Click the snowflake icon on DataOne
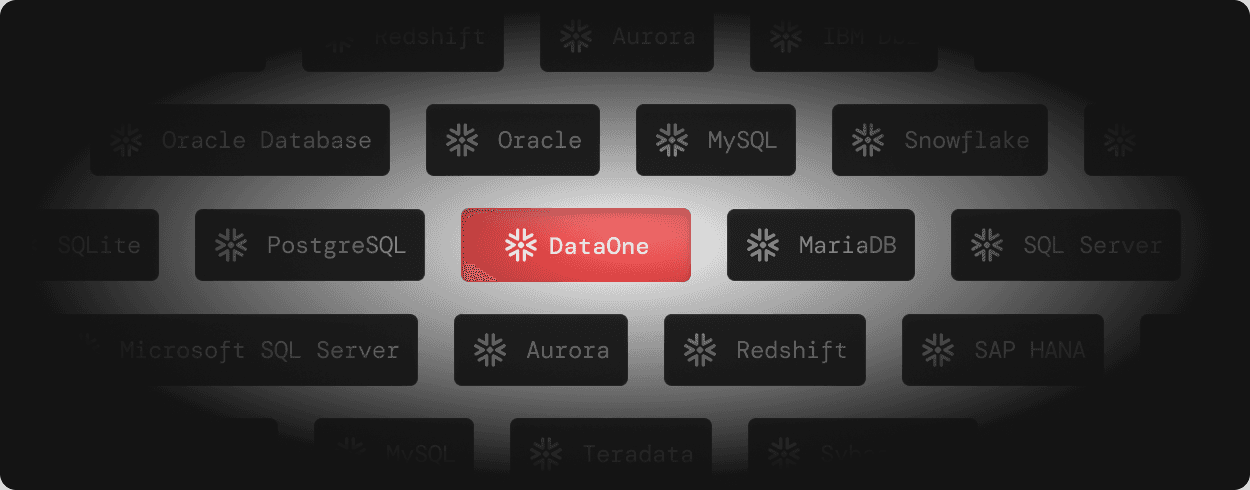The width and height of the screenshot is (1250, 490). click(520, 245)
